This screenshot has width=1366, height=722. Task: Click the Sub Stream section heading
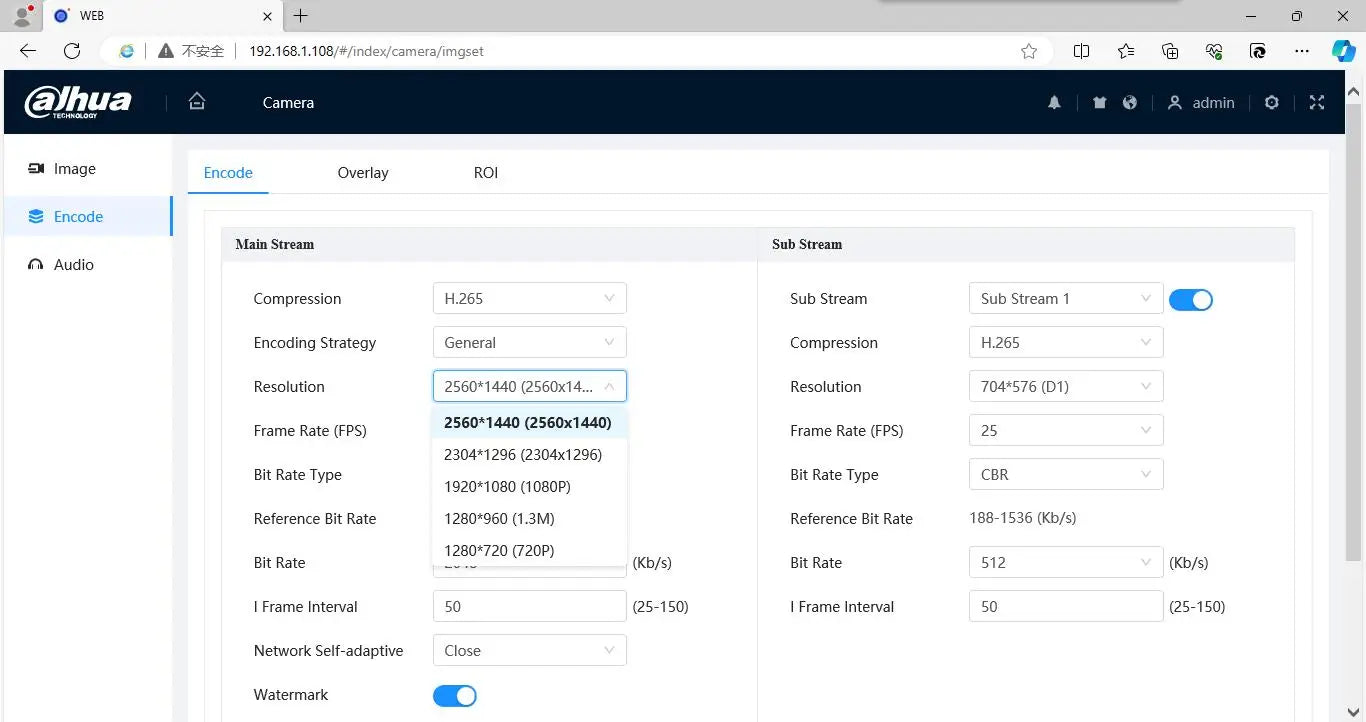807,244
